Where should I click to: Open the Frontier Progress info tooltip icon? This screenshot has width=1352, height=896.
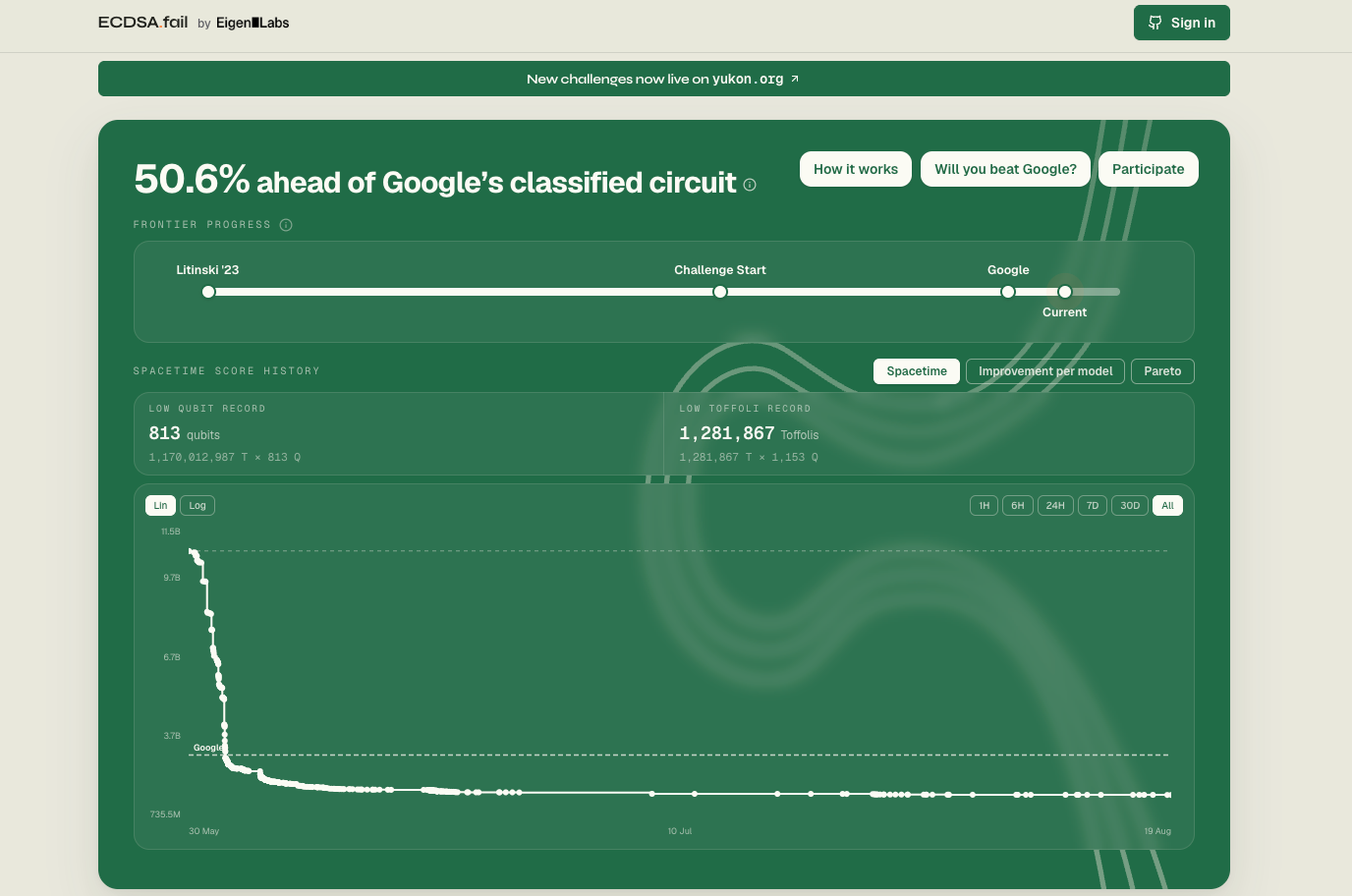tap(286, 225)
